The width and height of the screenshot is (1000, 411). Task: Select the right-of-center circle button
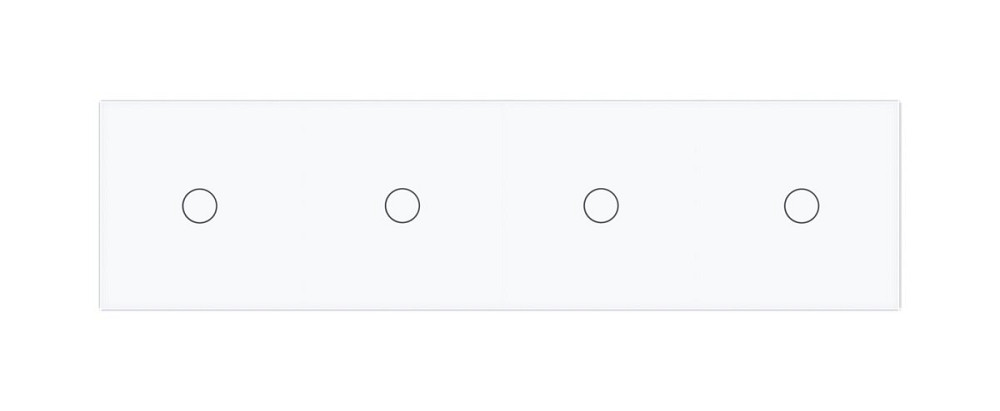[x=601, y=205]
